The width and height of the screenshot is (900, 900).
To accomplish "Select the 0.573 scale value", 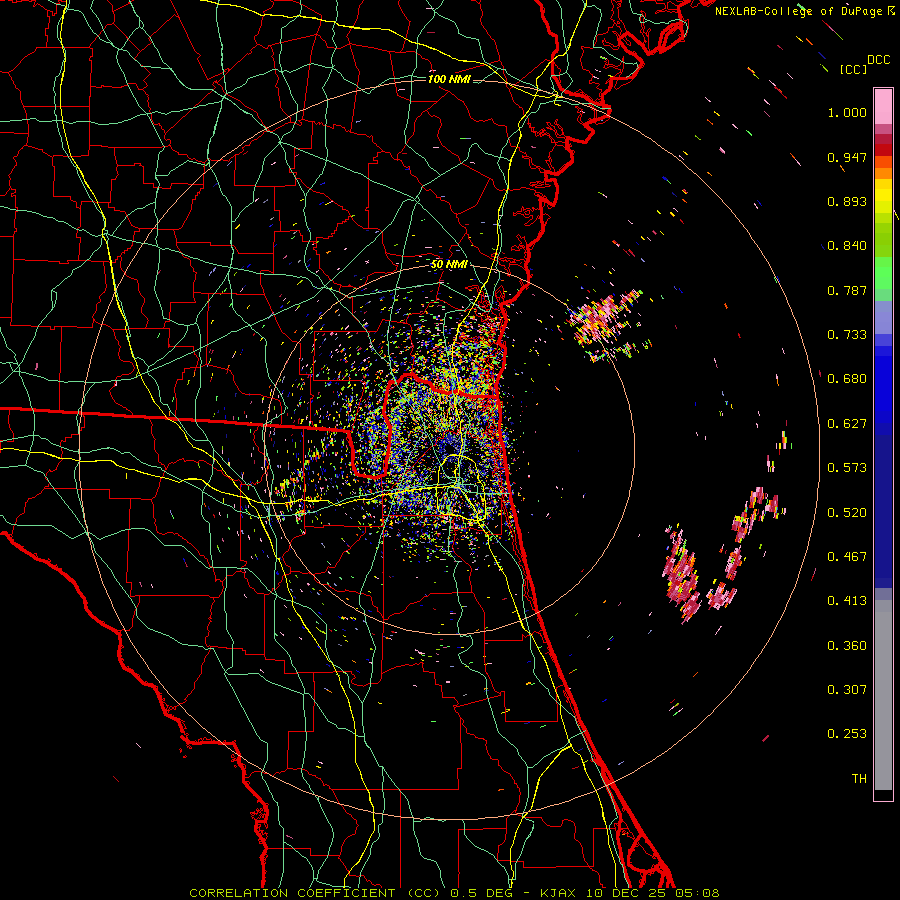I will pos(847,468).
